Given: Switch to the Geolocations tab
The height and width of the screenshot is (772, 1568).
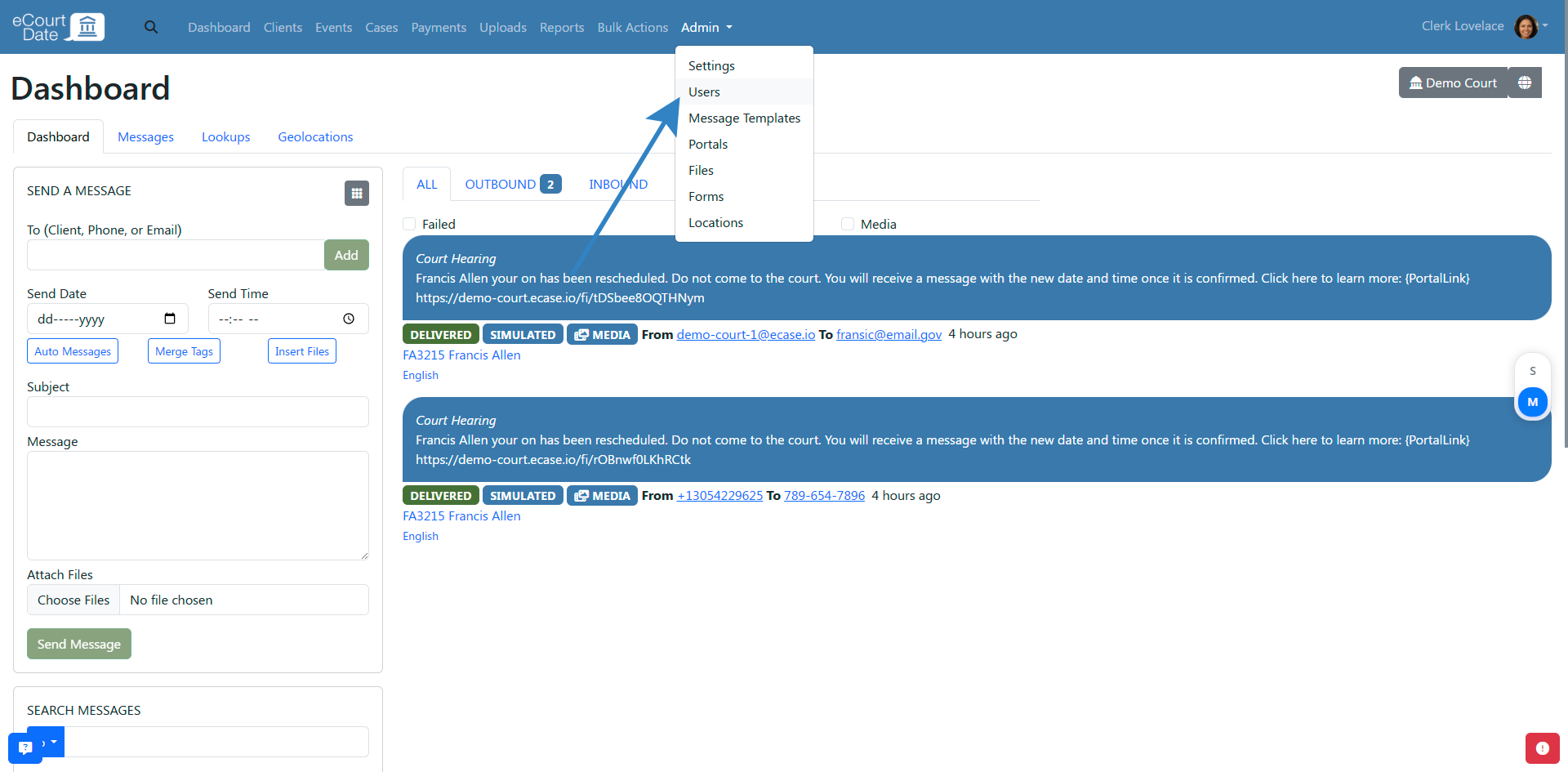Looking at the screenshot, I should (x=315, y=136).
